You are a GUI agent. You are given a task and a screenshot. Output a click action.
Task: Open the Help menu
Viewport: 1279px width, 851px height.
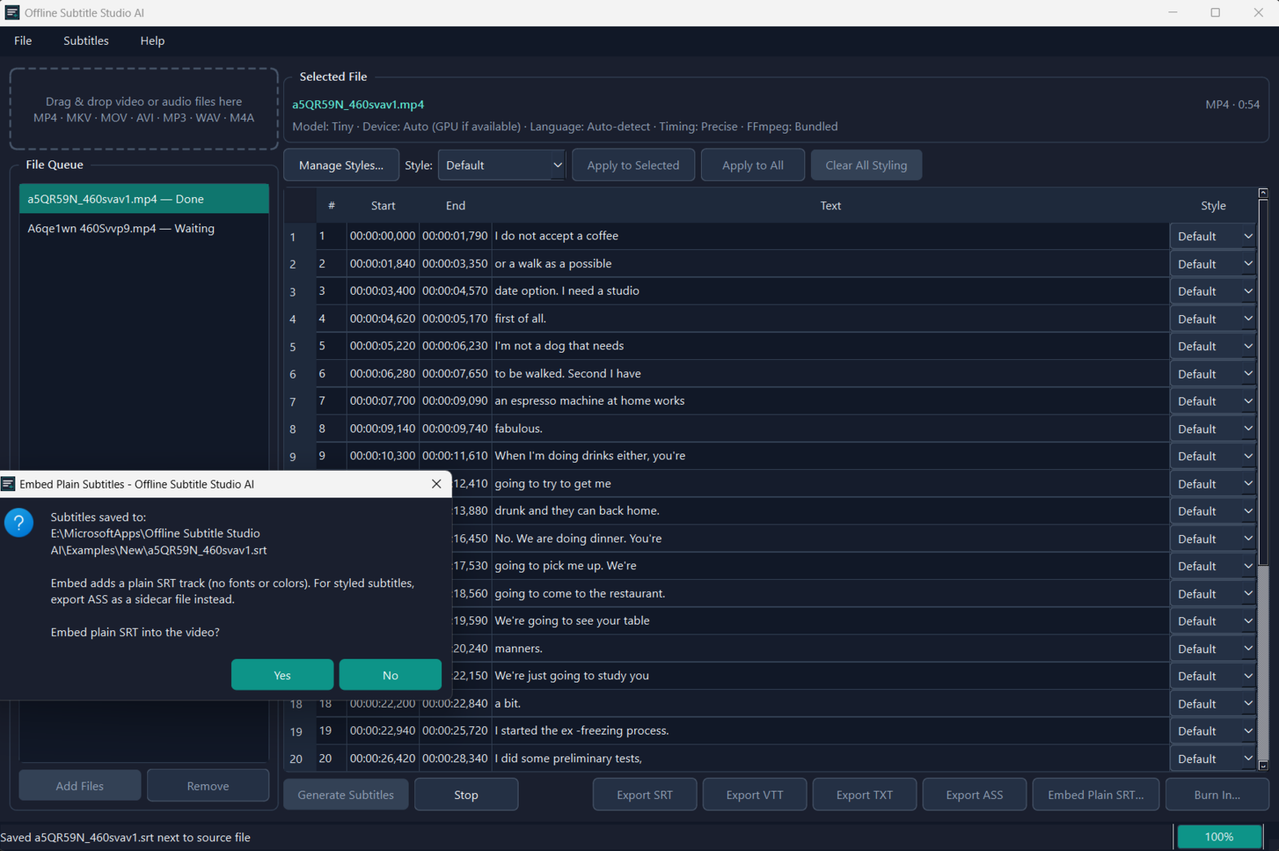(152, 41)
